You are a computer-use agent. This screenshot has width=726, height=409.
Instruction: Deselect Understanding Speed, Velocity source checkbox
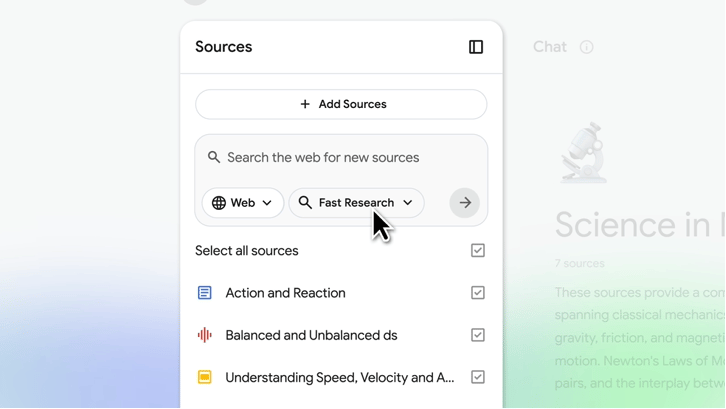point(478,377)
